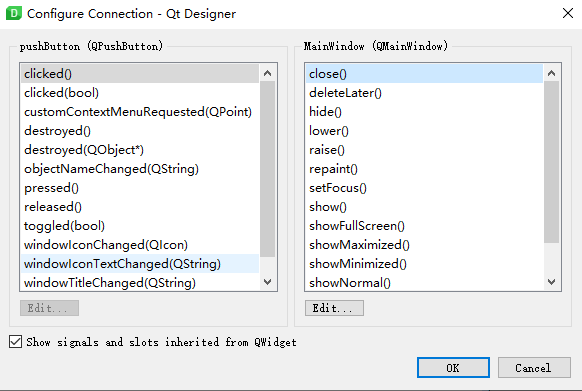
Task: Select the raise() slot
Action: pyautogui.click(x=424, y=150)
